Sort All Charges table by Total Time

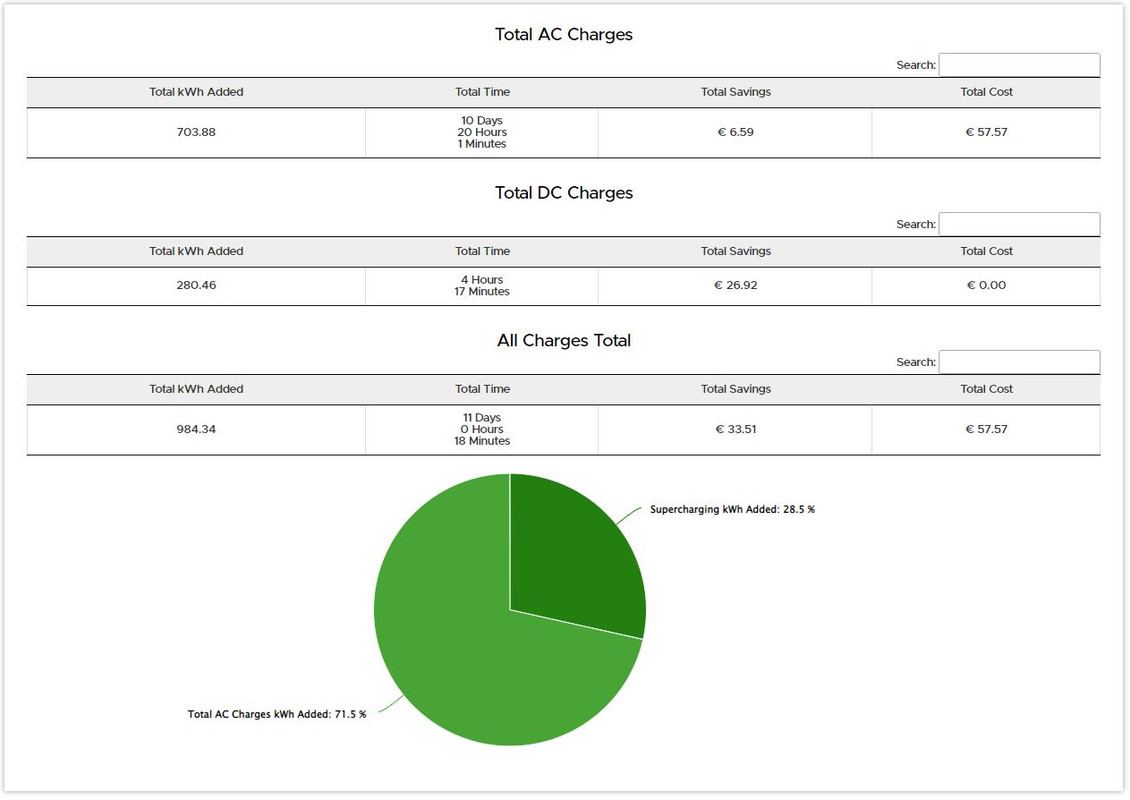pos(482,389)
